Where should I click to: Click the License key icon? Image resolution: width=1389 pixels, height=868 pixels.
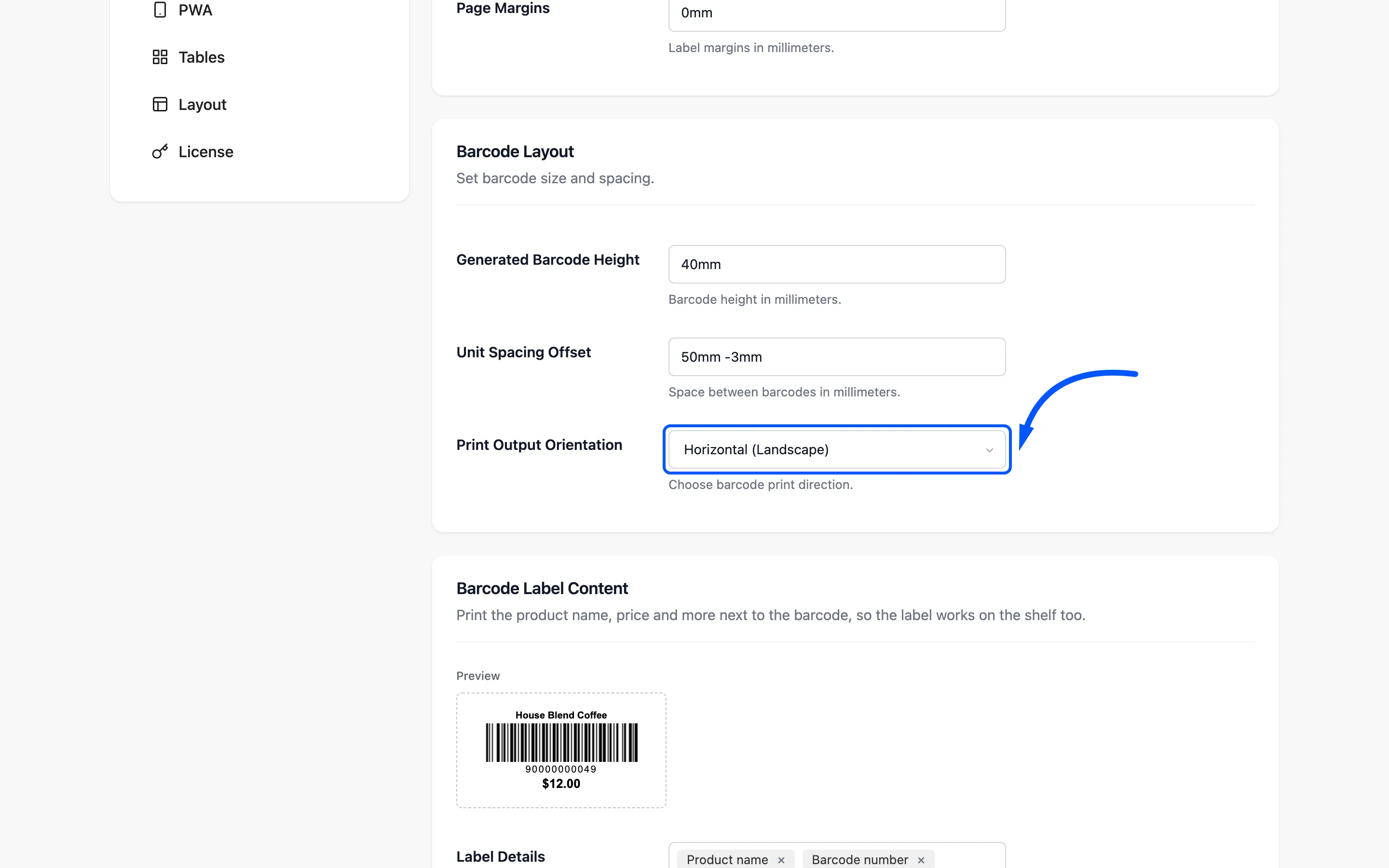160,151
